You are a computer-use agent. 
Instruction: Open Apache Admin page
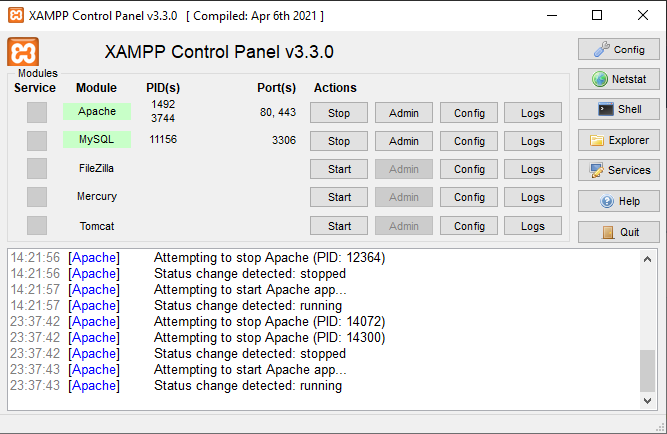click(404, 113)
